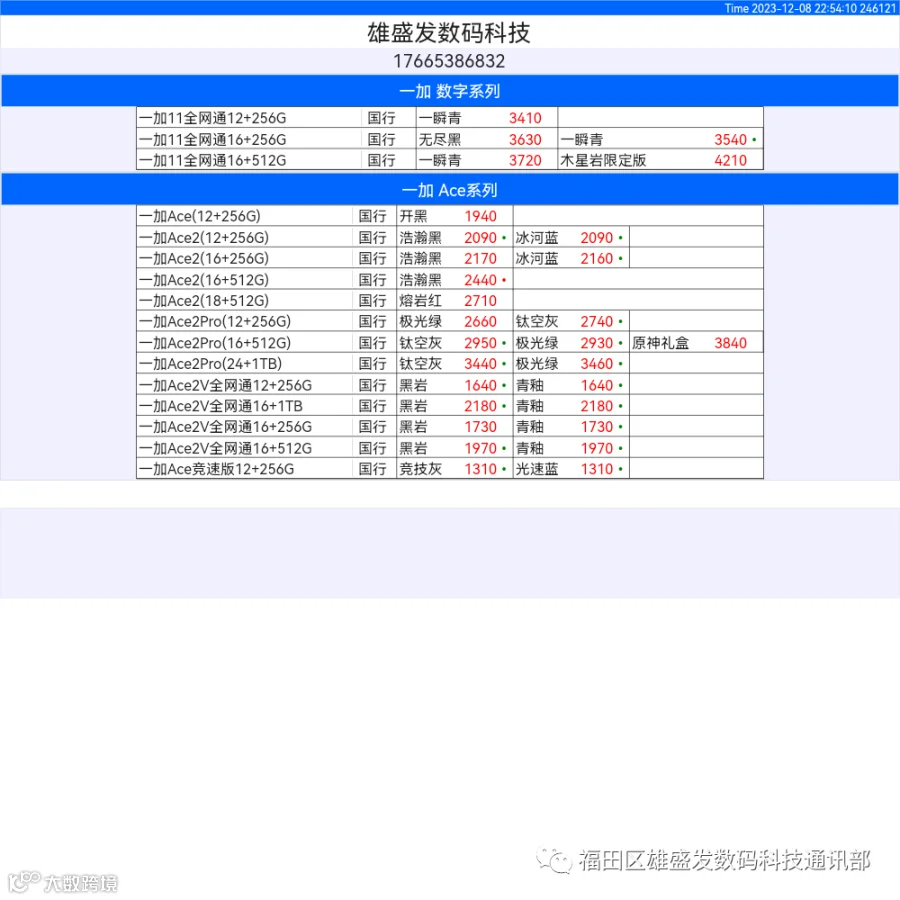Click the 黑岩 price 1640
Viewport: 900px width, 900px height.
pos(480,385)
